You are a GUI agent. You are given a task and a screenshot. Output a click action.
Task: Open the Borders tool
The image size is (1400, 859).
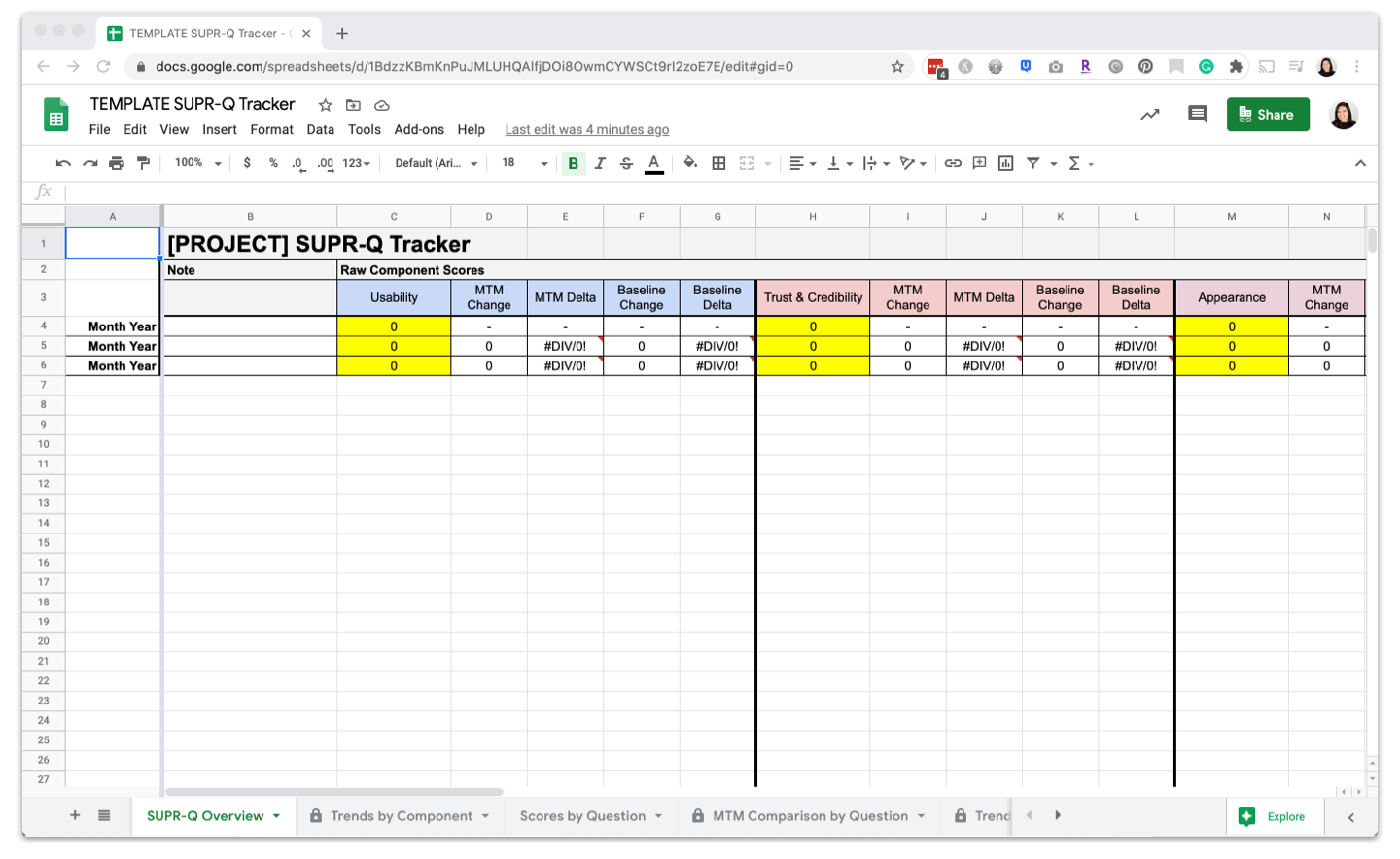tap(718, 163)
